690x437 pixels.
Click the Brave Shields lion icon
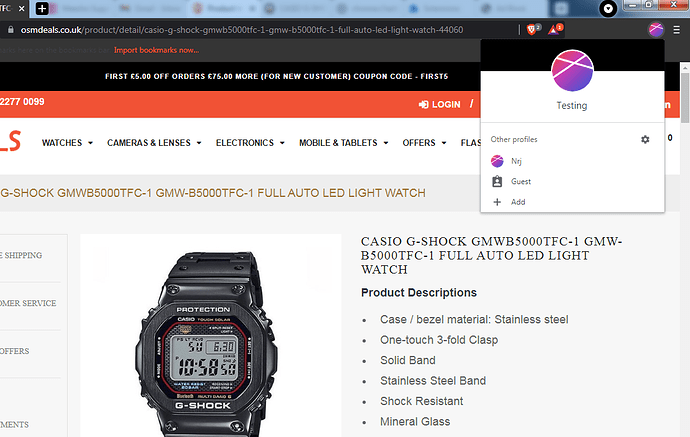tap(532, 29)
